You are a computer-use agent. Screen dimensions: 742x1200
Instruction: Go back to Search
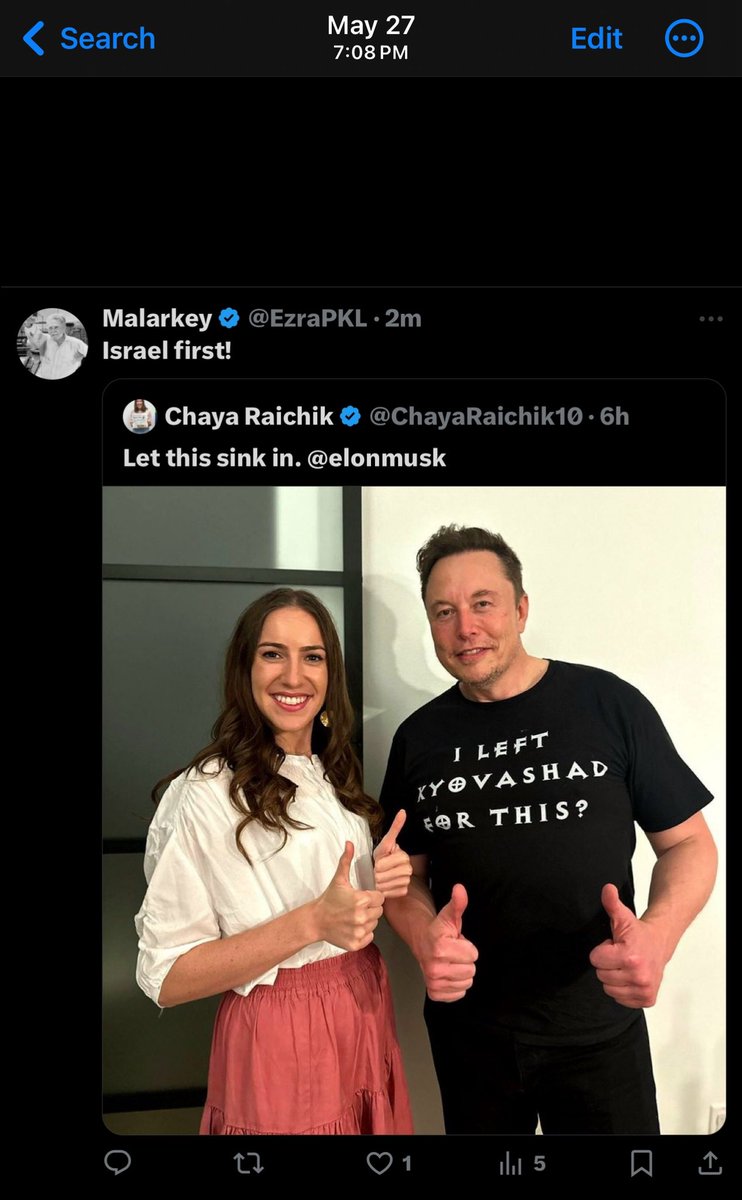coord(89,39)
